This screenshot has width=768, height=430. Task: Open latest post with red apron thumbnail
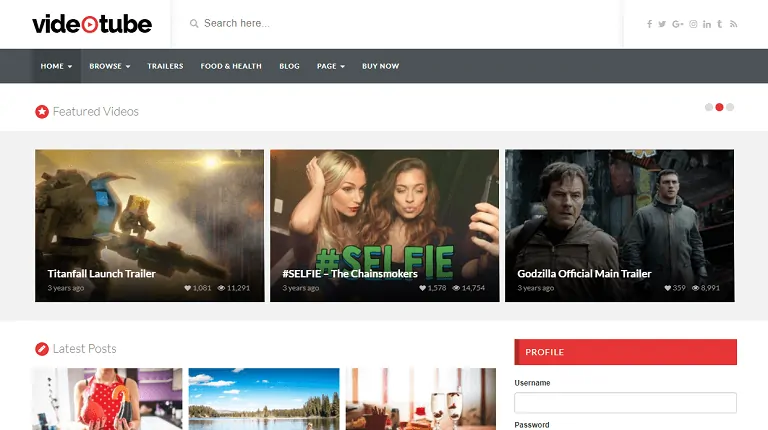pyautogui.click(x=107, y=399)
